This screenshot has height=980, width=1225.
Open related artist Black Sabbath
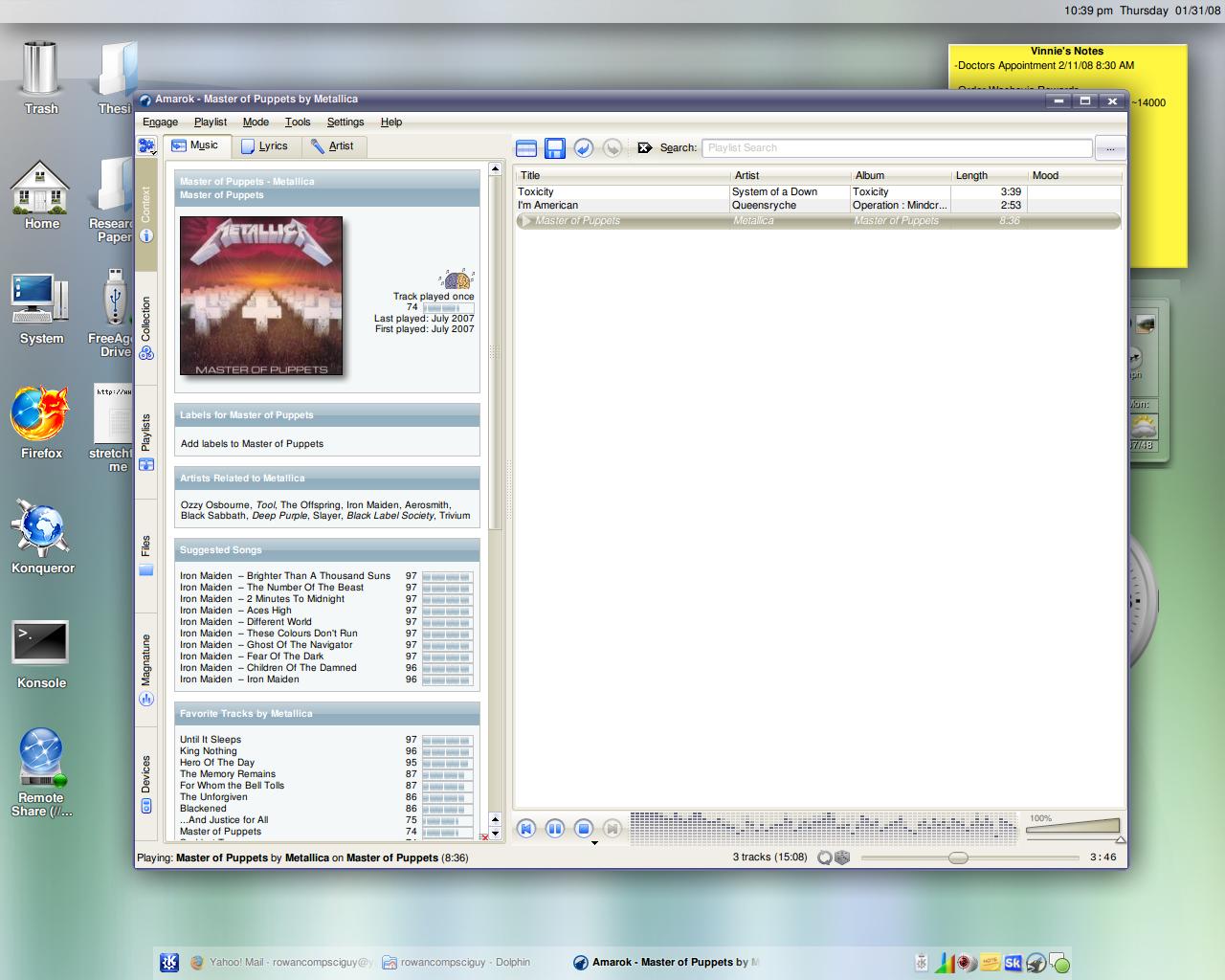213,516
